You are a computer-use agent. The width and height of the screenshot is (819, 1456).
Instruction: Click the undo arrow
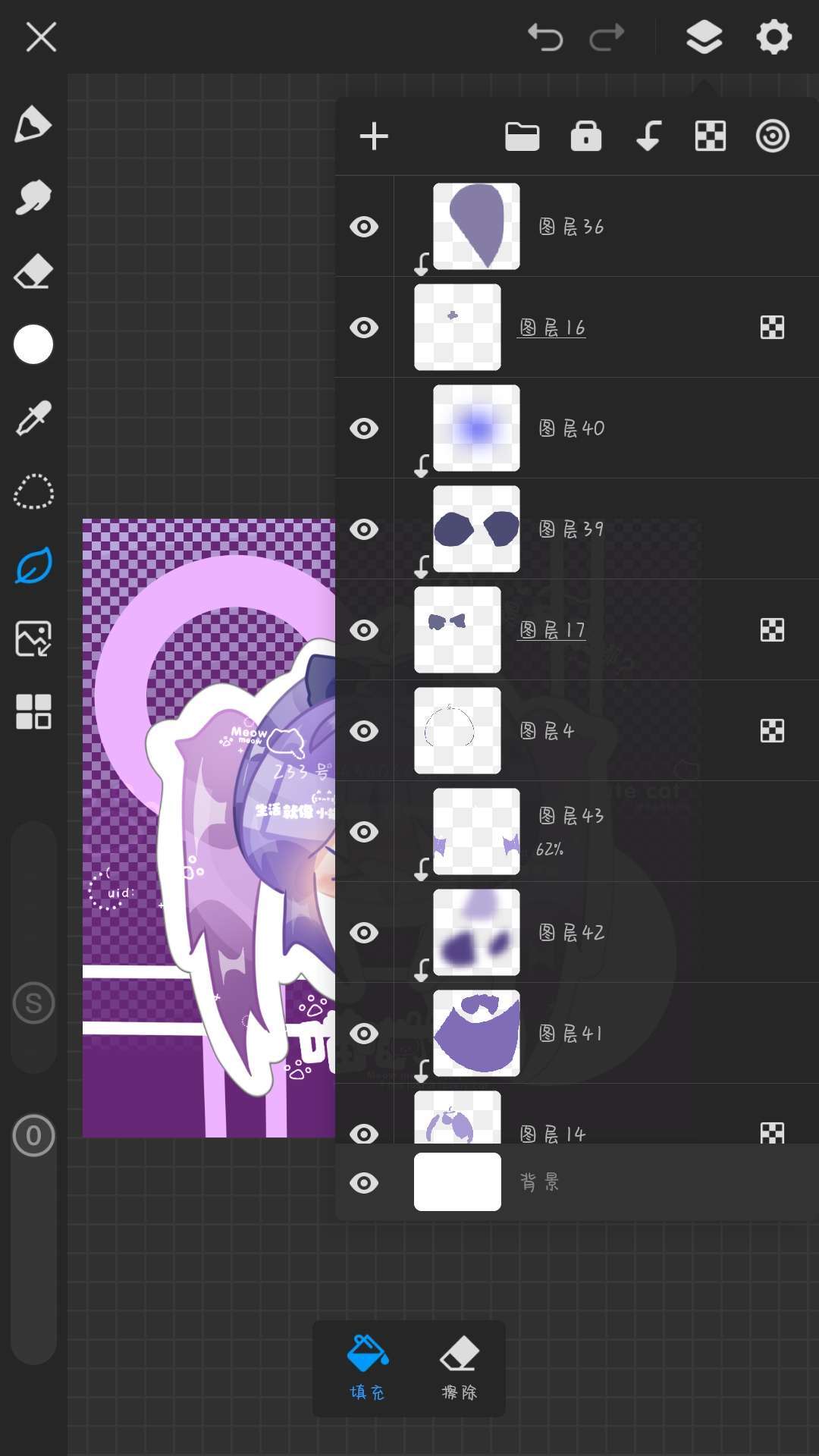click(x=545, y=36)
